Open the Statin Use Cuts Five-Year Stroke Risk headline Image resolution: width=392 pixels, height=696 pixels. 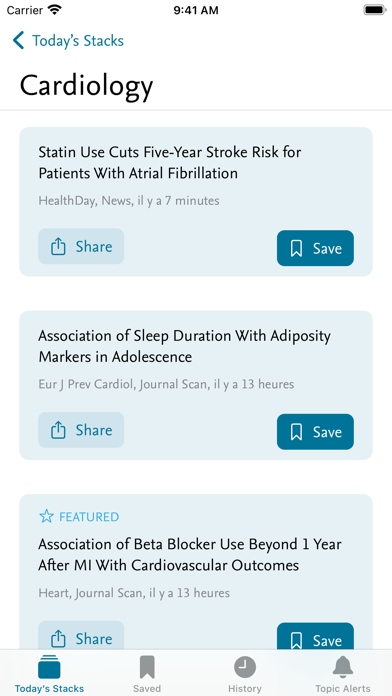pyautogui.click(x=170, y=162)
